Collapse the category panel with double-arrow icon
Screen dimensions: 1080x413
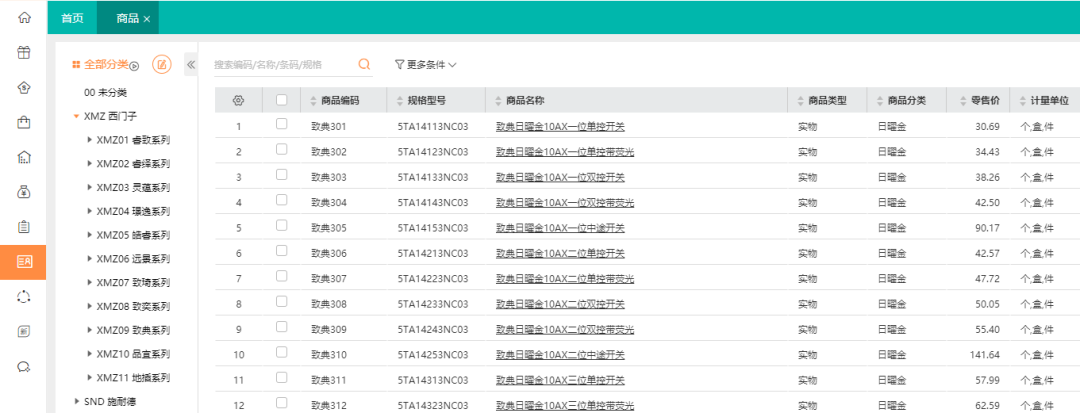190,64
